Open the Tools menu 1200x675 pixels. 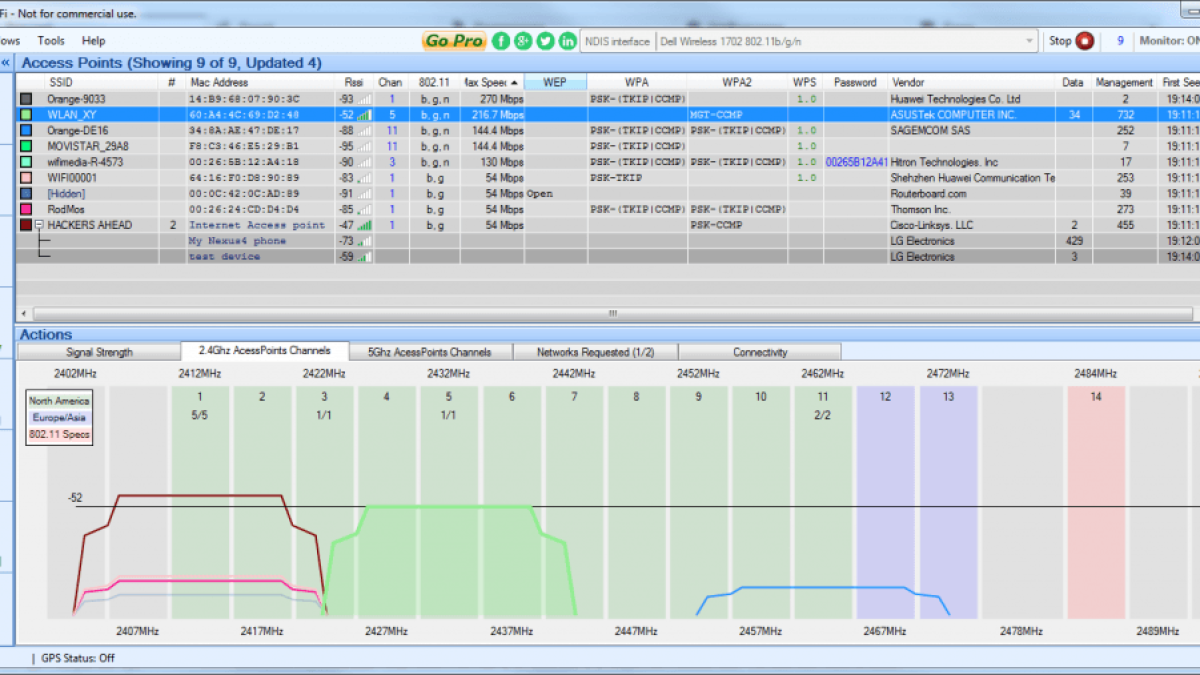[51, 41]
